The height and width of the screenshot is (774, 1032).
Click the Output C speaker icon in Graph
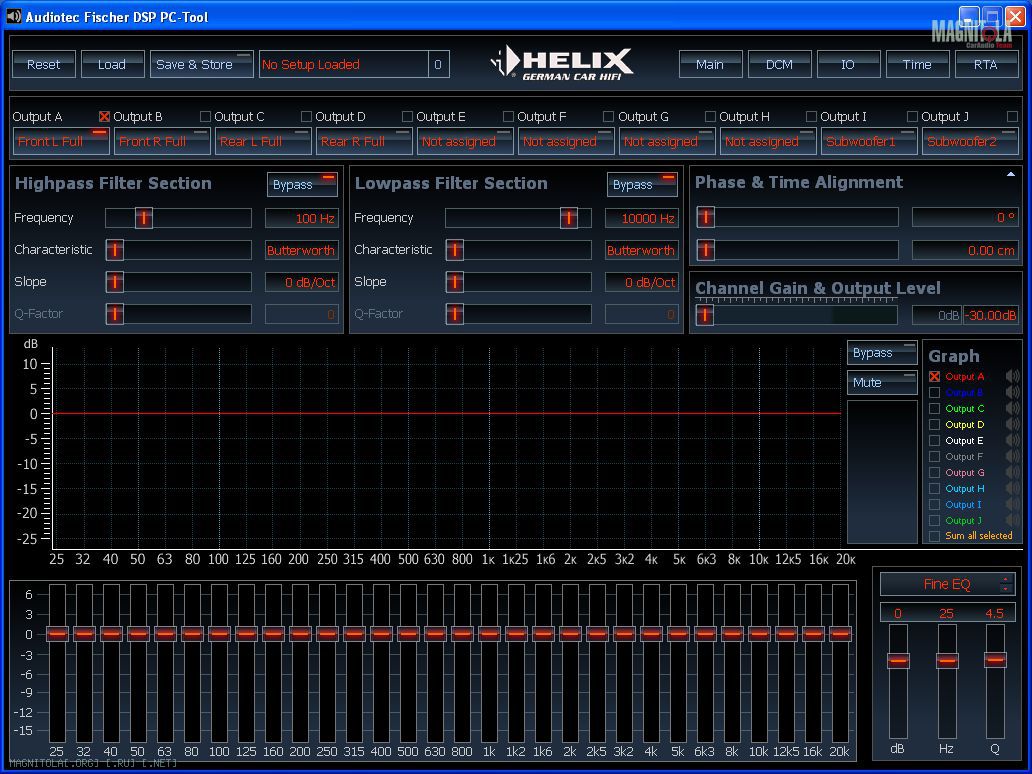tap(1012, 409)
